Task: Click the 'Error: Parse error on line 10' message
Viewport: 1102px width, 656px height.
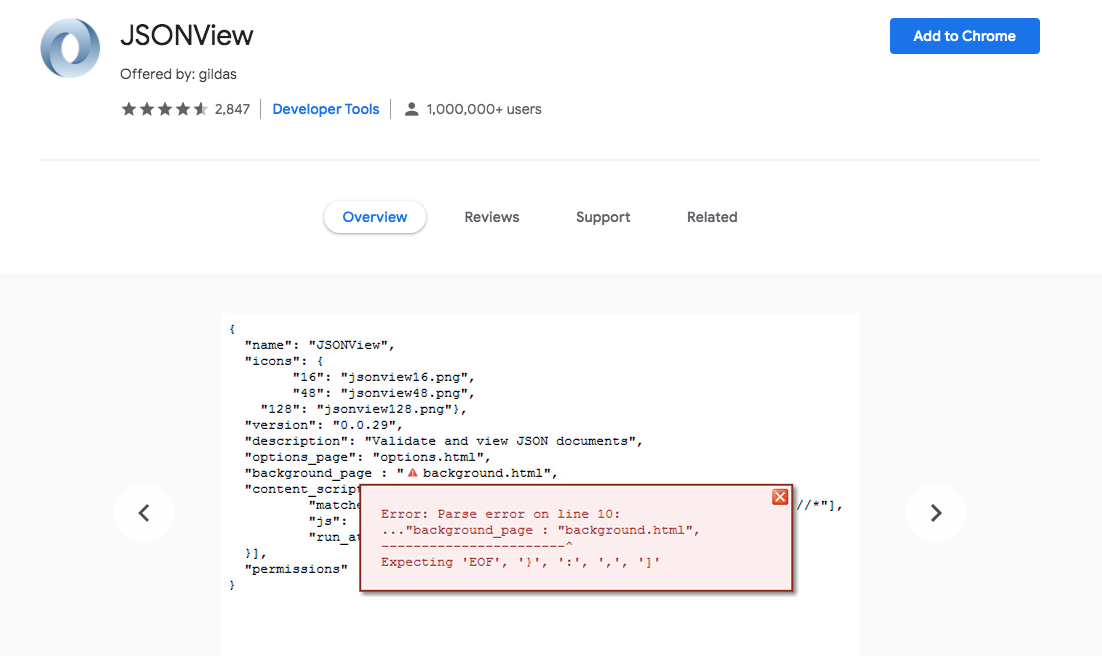Action: 500,514
